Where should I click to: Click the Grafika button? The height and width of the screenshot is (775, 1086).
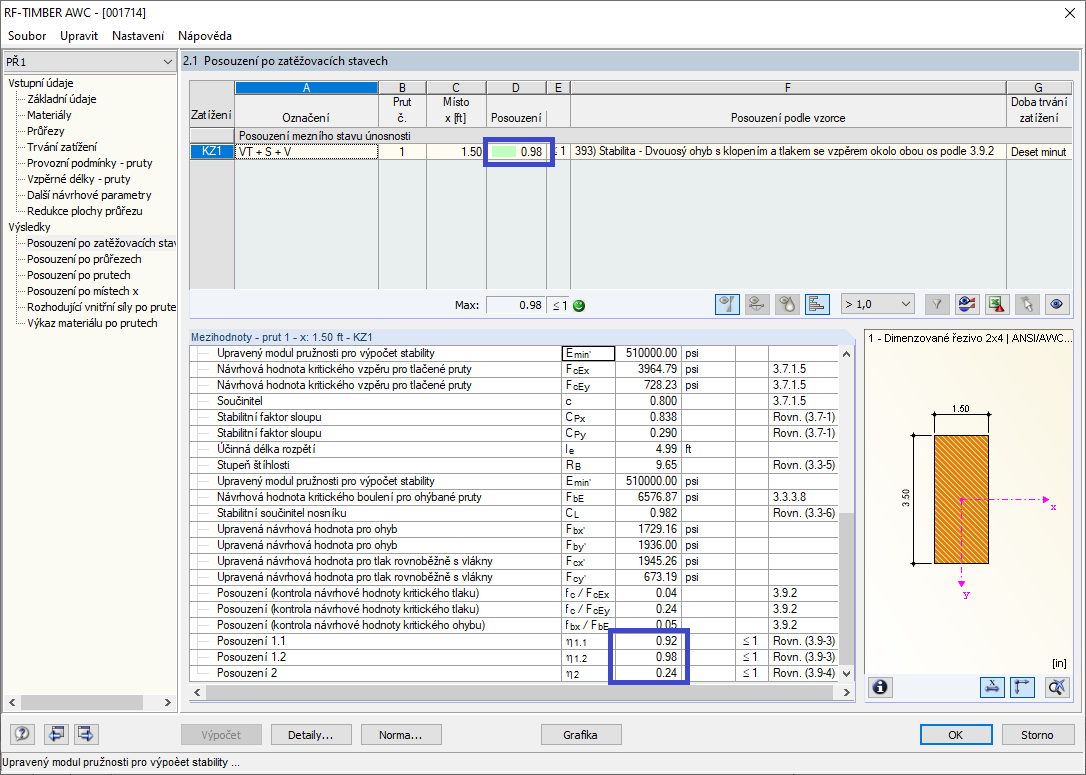click(580, 735)
